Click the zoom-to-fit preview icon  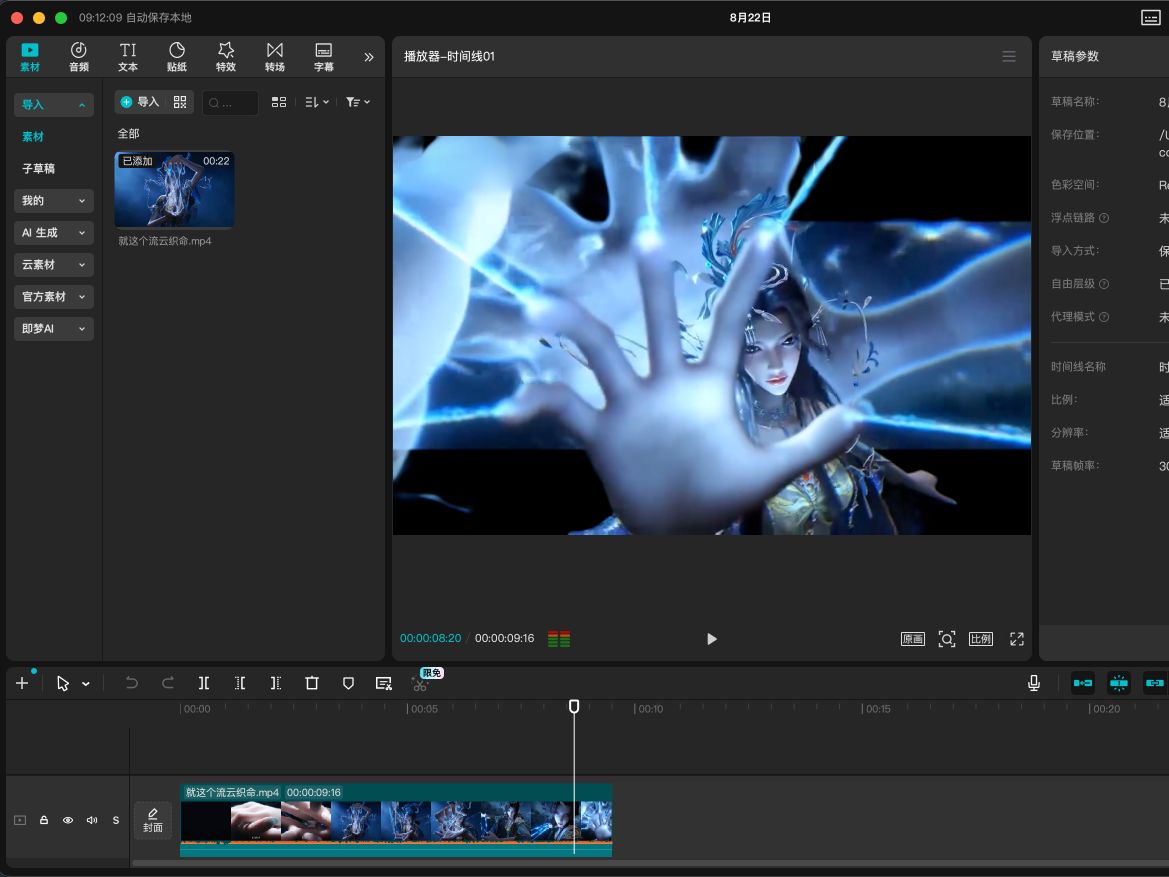point(947,639)
